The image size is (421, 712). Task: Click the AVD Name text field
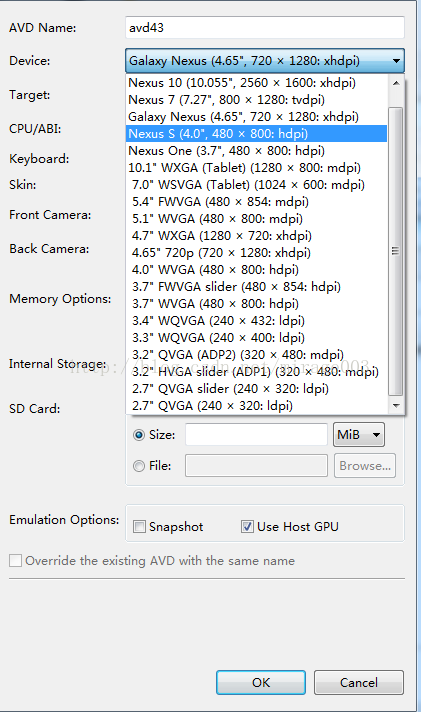pos(265,28)
